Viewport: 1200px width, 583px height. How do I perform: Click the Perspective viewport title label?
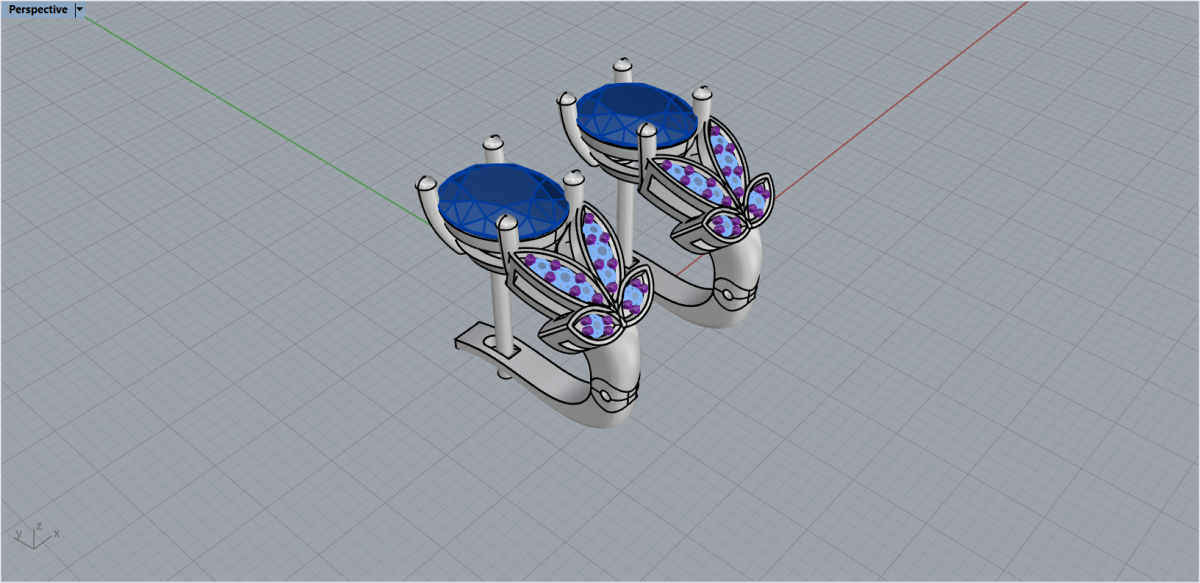coord(38,9)
